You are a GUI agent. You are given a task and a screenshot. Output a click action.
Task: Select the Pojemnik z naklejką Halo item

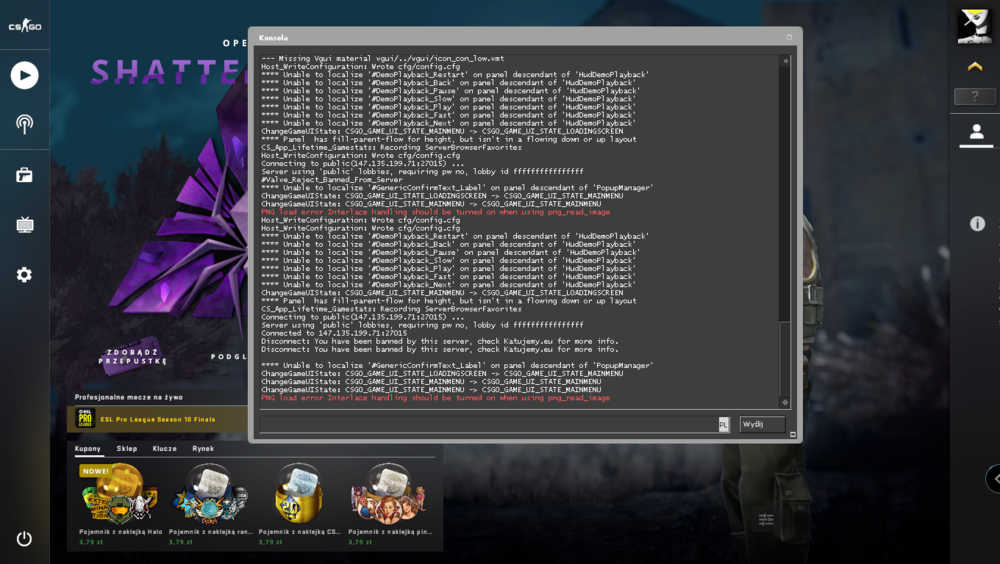tap(121, 504)
